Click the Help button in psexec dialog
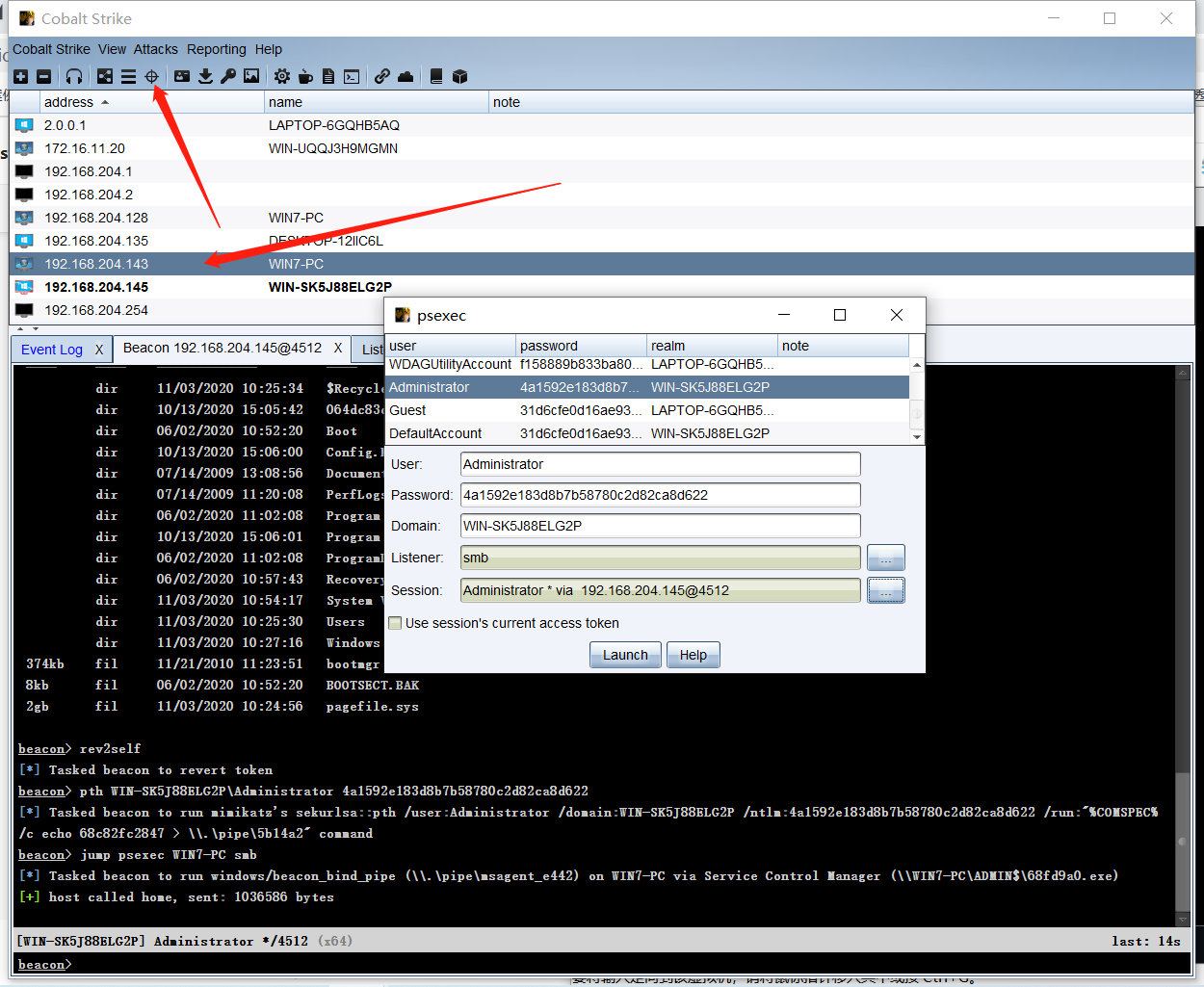 (693, 655)
